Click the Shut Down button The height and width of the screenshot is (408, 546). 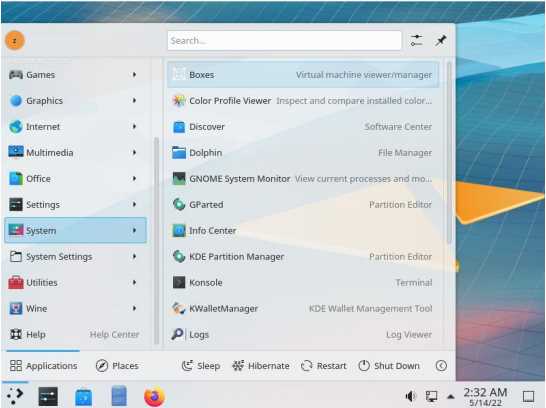coord(389,366)
